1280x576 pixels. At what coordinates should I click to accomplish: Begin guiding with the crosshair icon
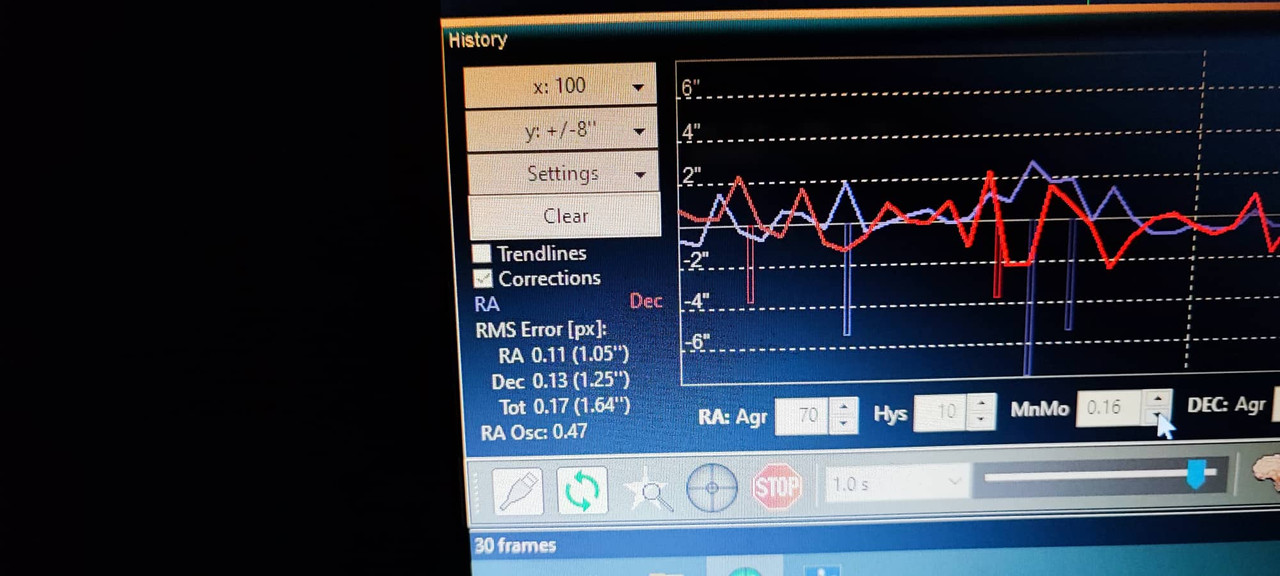pyautogui.click(x=712, y=489)
